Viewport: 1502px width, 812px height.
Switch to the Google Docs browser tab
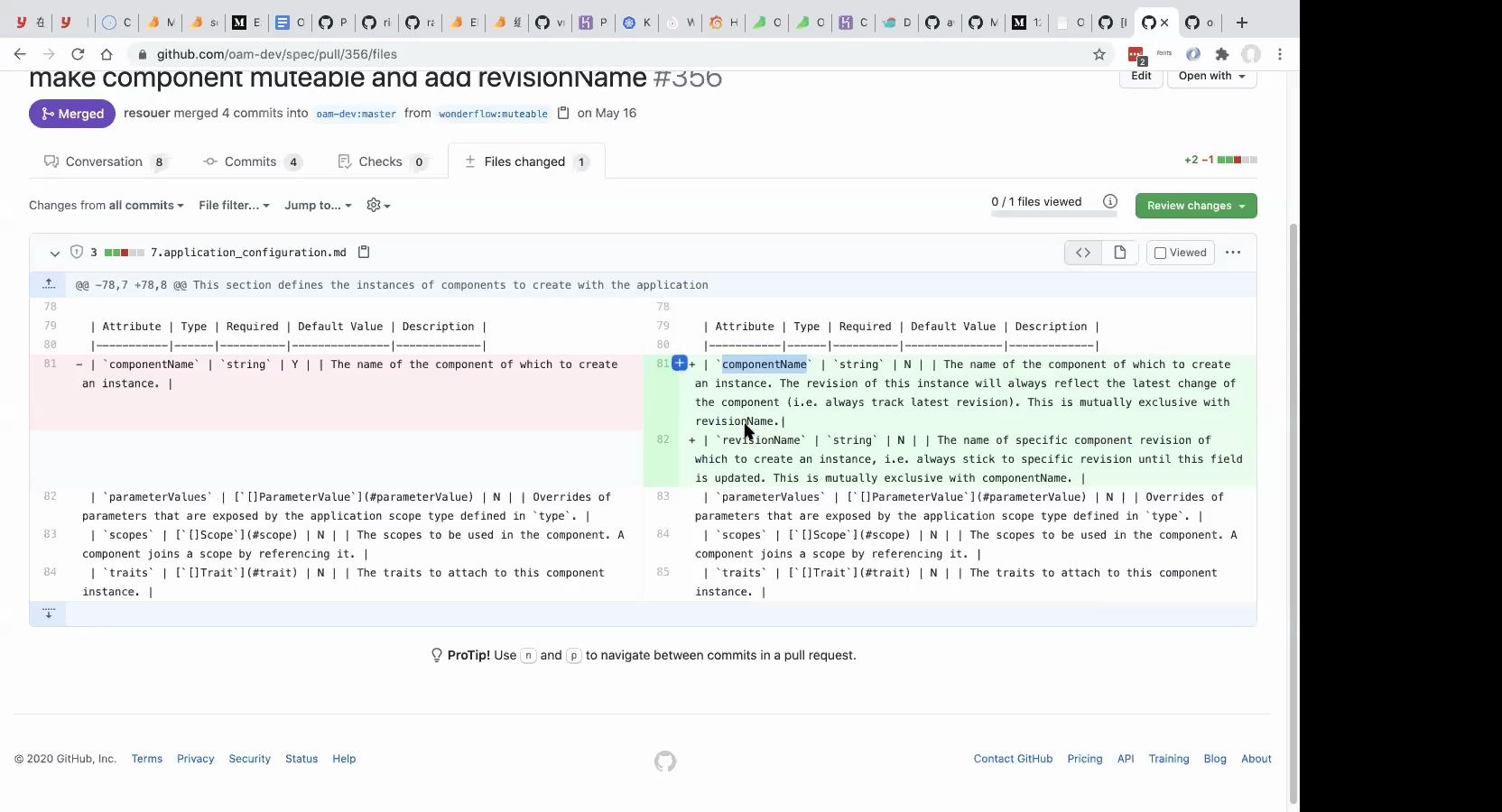[x=288, y=23]
